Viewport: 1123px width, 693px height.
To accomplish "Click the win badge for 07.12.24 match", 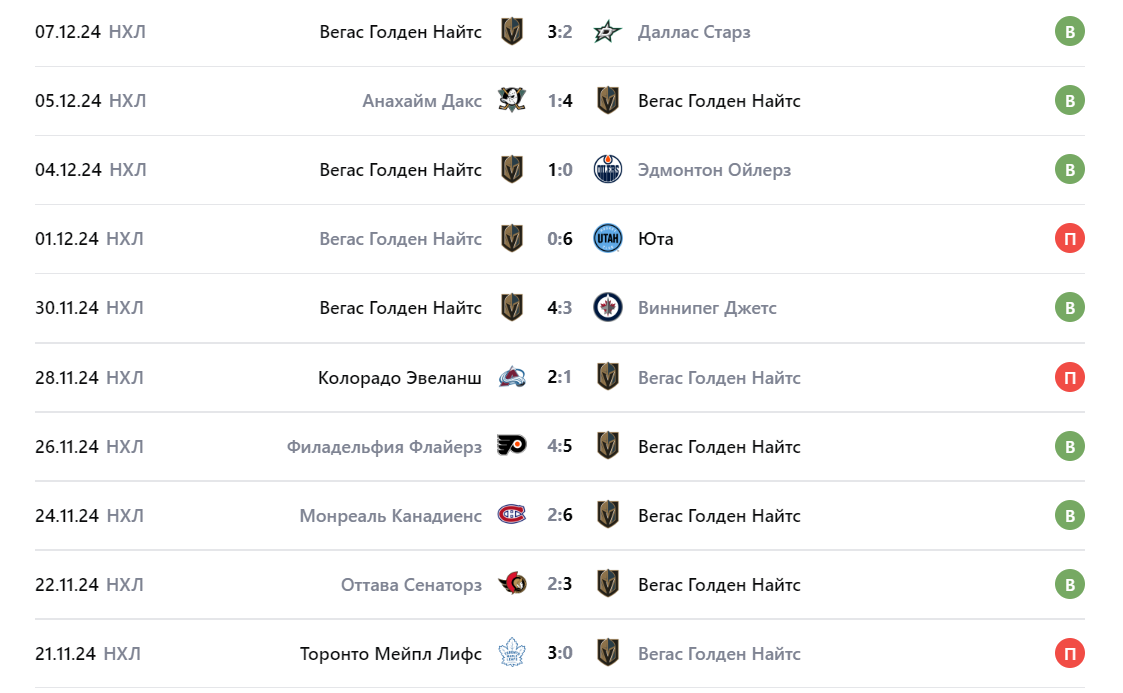I will (1069, 32).
